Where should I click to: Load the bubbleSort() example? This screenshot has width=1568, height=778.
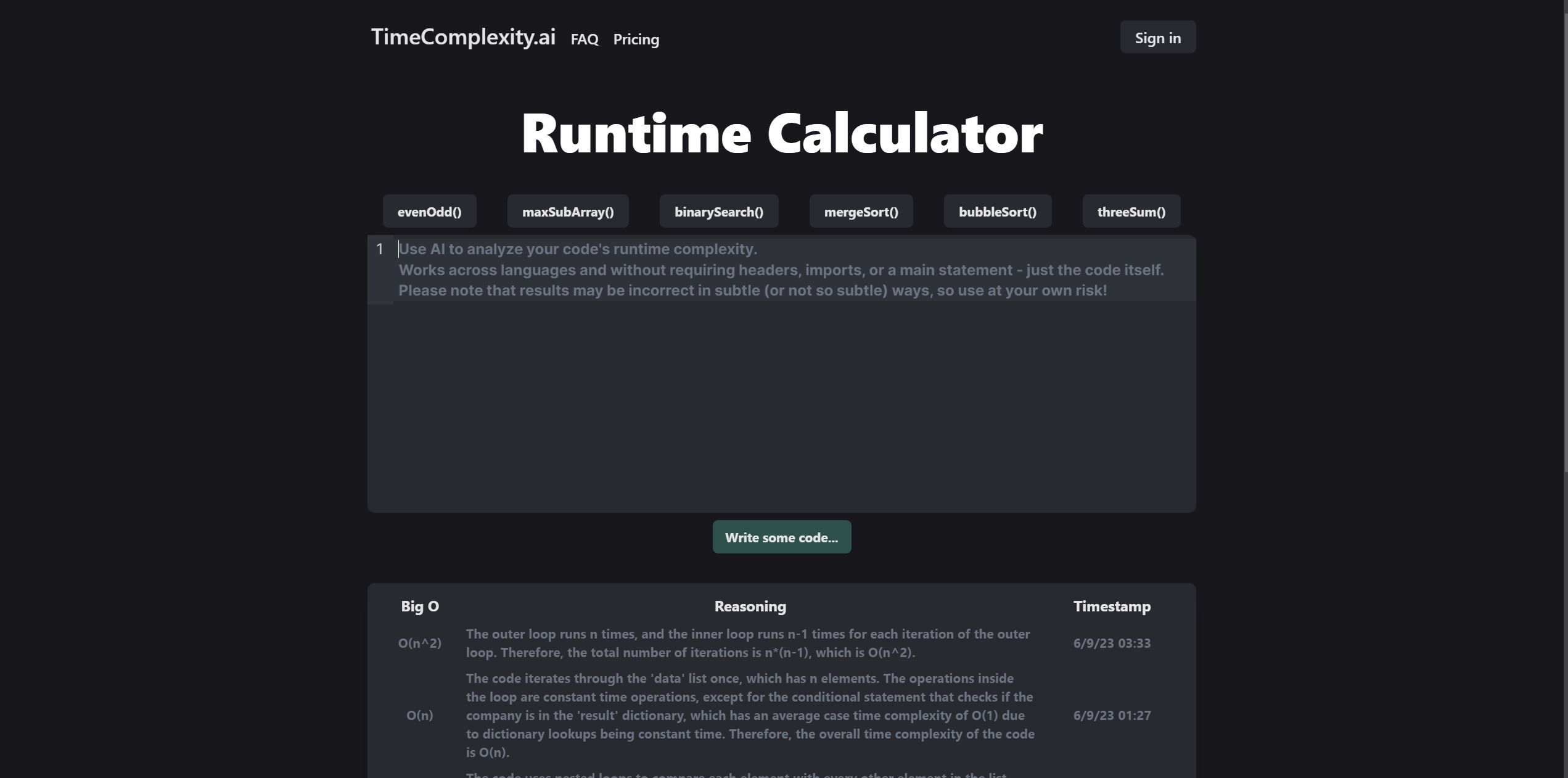(x=997, y=211)
